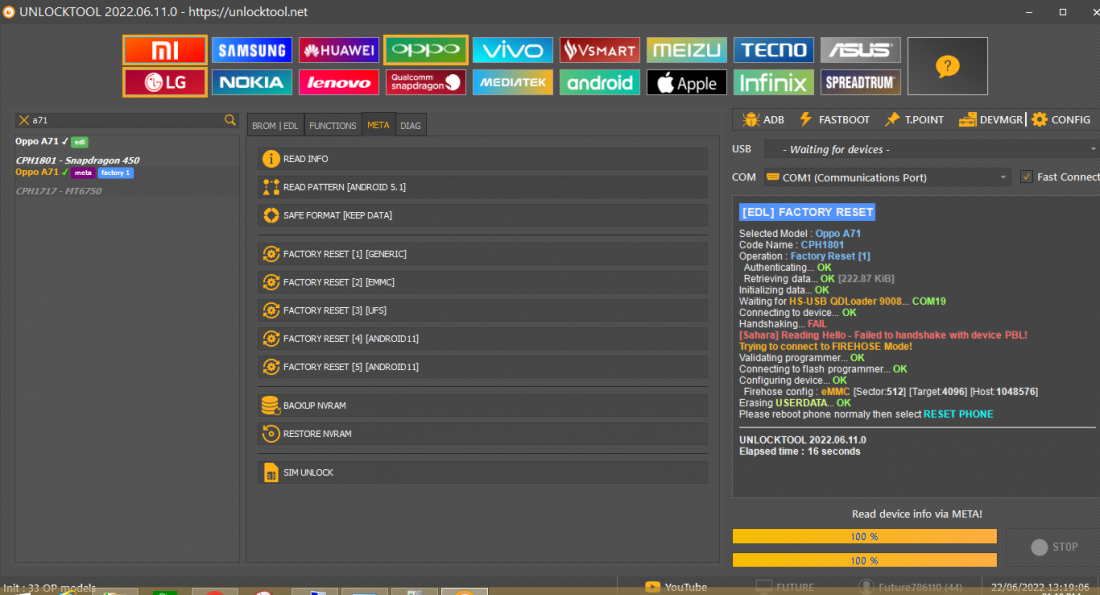The width and height of the screenshot is (1100, 595).
Task: Run FACTORY RESET [4] [ANDROID11]
Action: [x=483, y=338]
